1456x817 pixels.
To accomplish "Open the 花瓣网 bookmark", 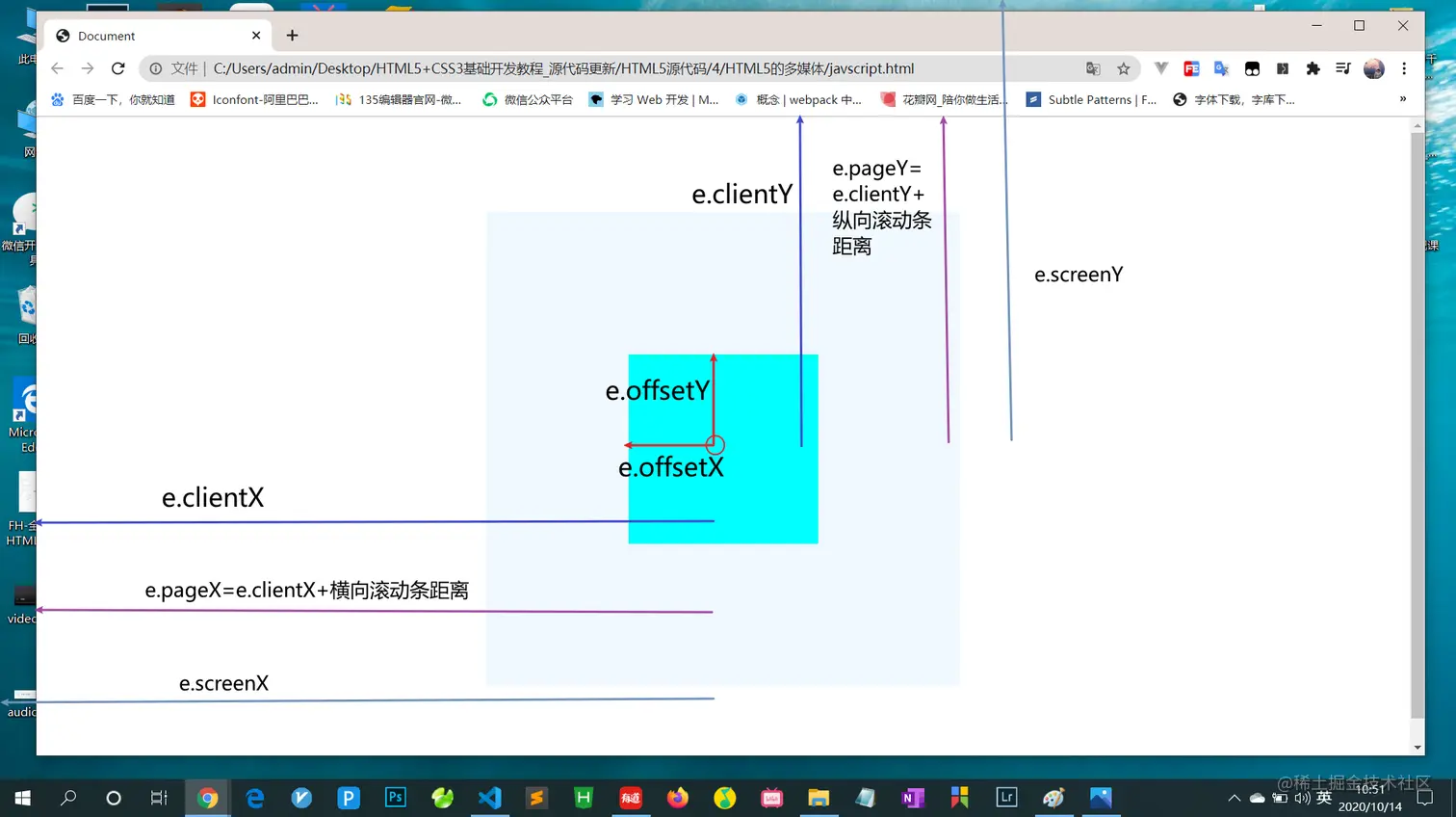I will point(945,99).
